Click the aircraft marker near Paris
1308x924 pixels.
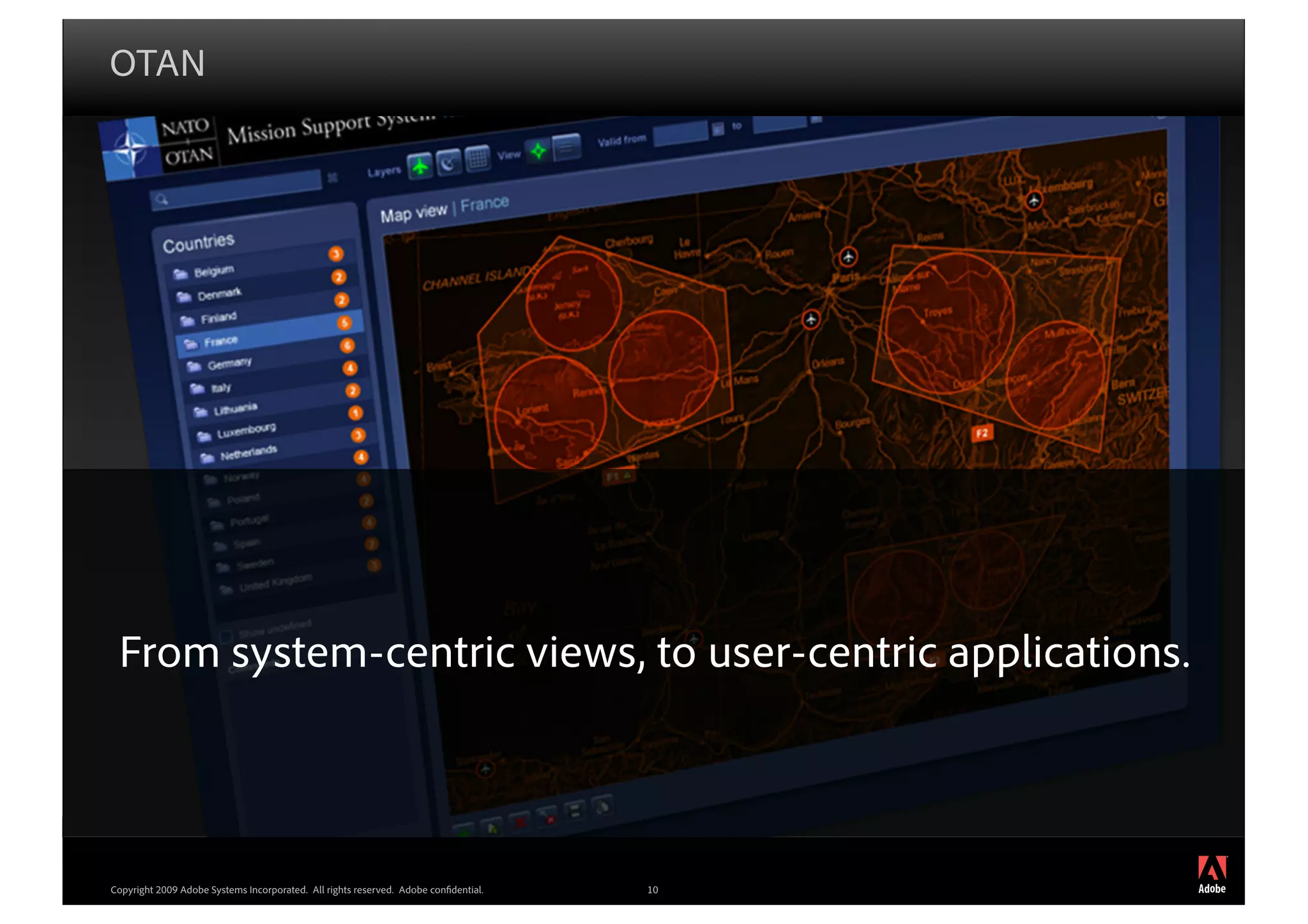(848, 257)
